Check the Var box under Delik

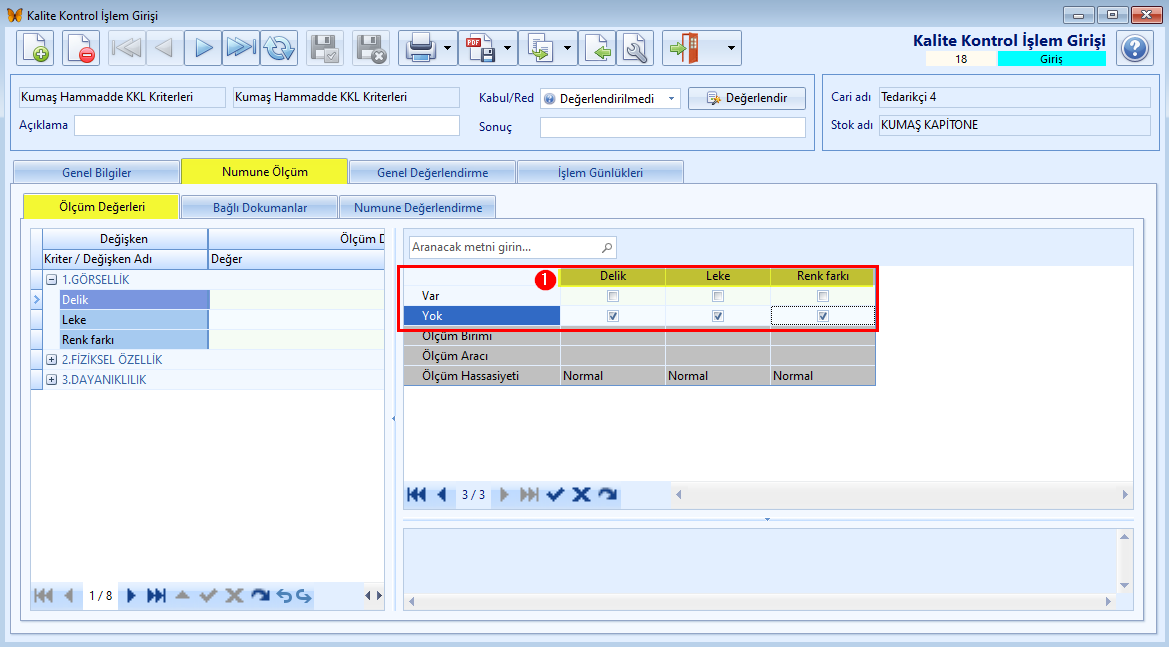point(613,296)
